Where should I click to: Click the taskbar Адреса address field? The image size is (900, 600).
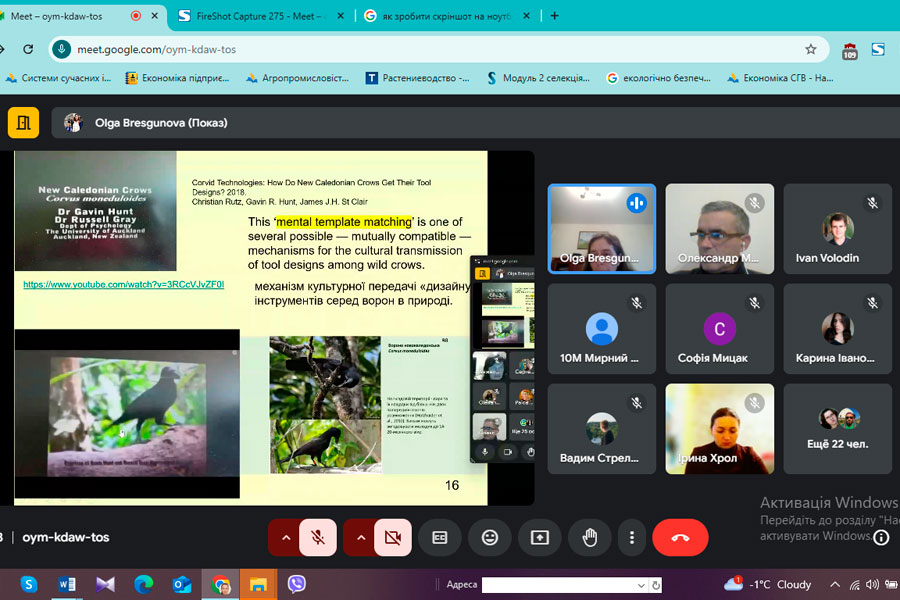click(x=558, y=585)
